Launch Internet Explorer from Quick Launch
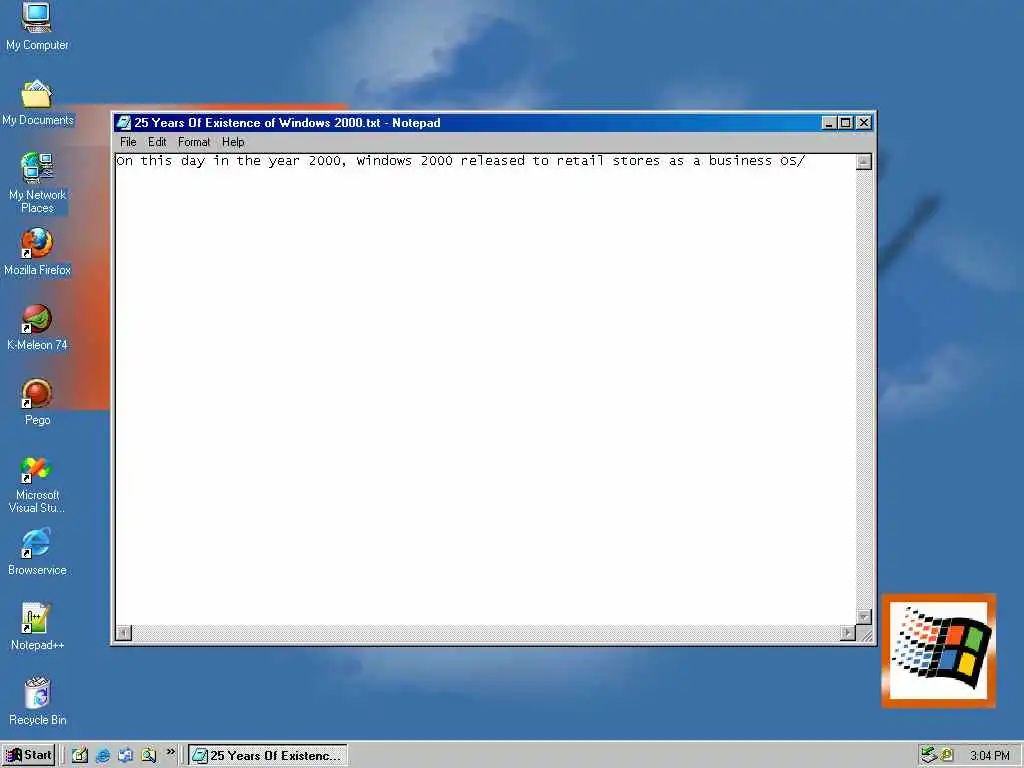The width and height of the screenshot is (1024, 768). [x=103, y=756]
